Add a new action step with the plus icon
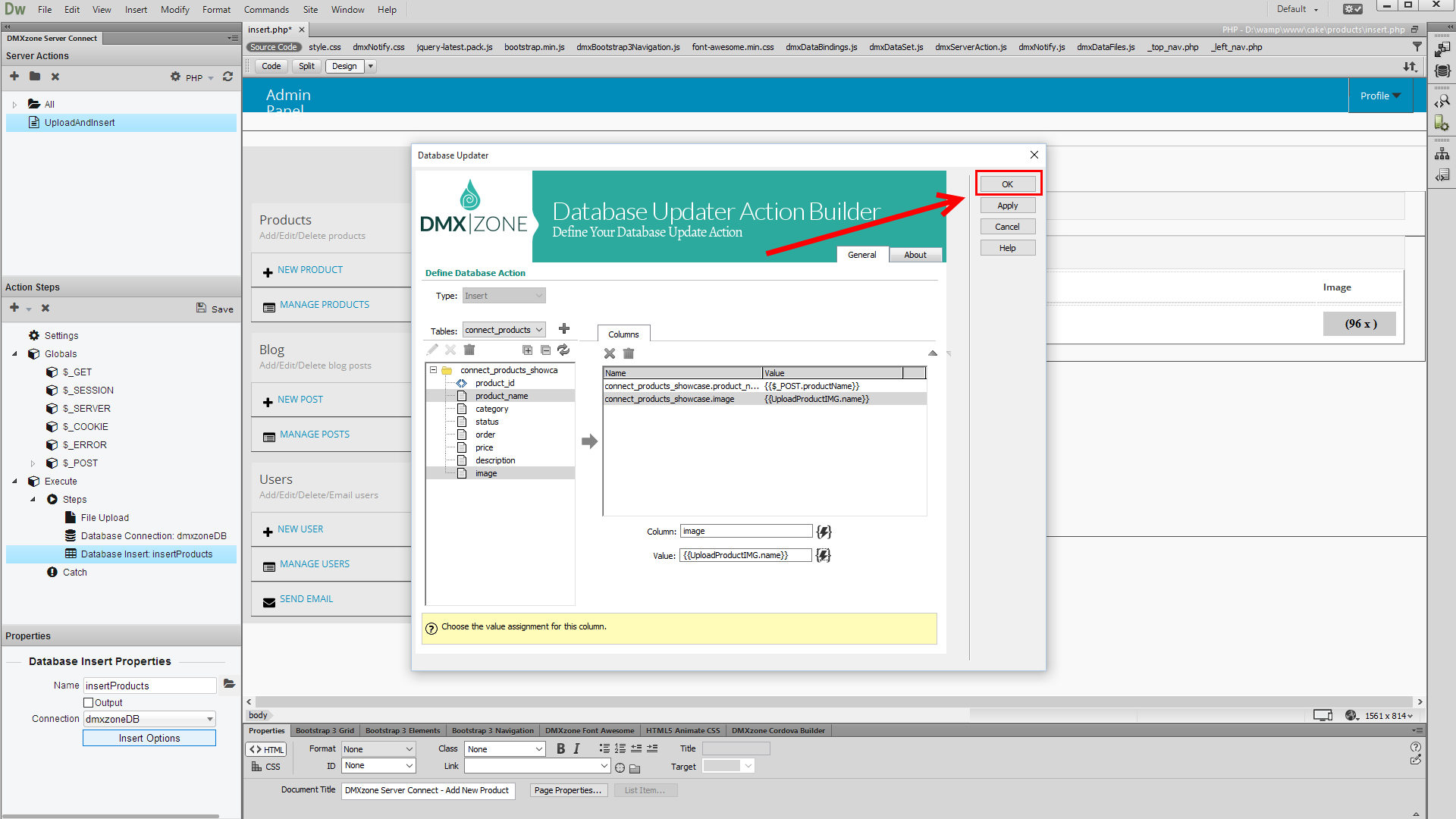The image size is (1456, 819). pyautogui.click(x=14, y=307)
